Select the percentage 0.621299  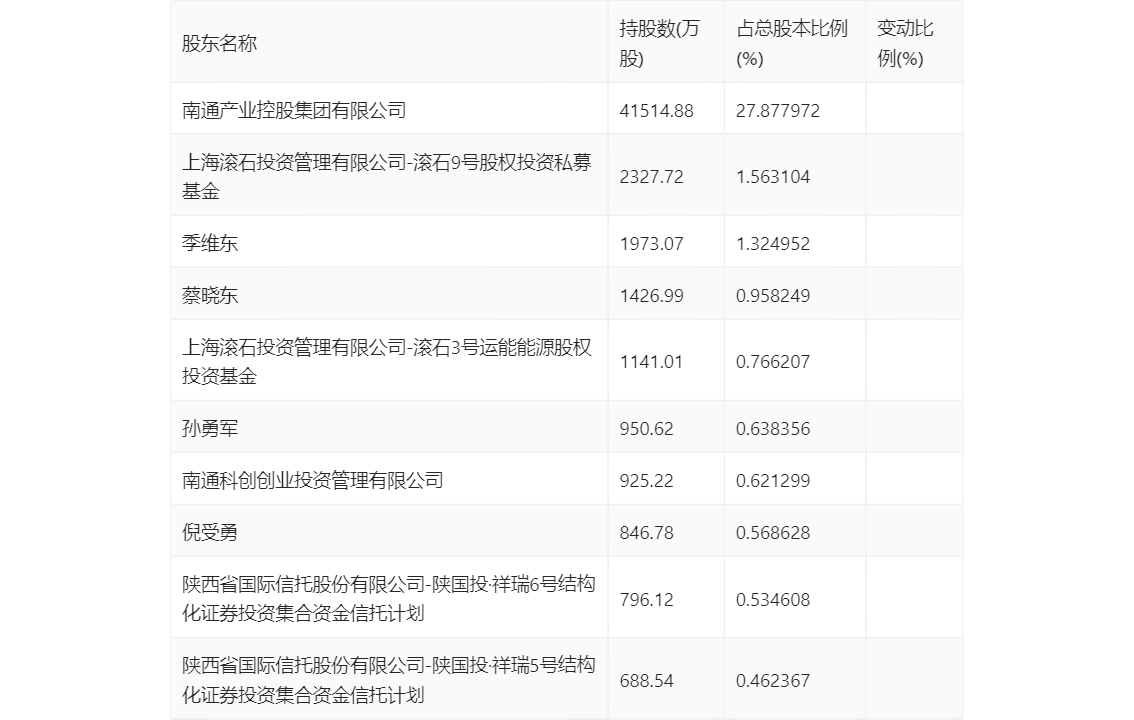(772, 481)
